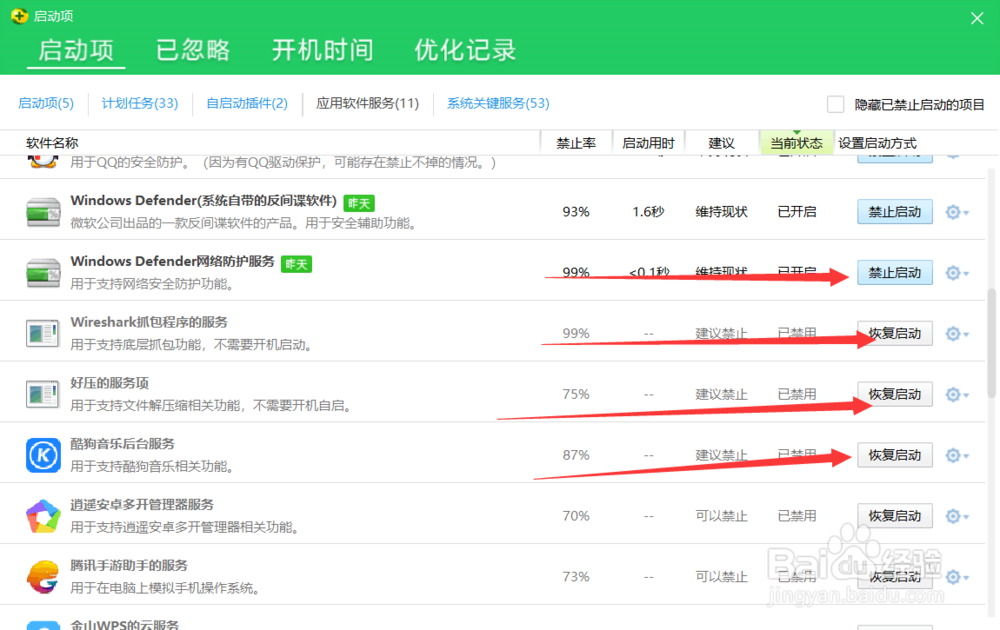Click the Wireshark service row icon
The width and height of the screenshot is (1000, 630).
coord(43,333)
